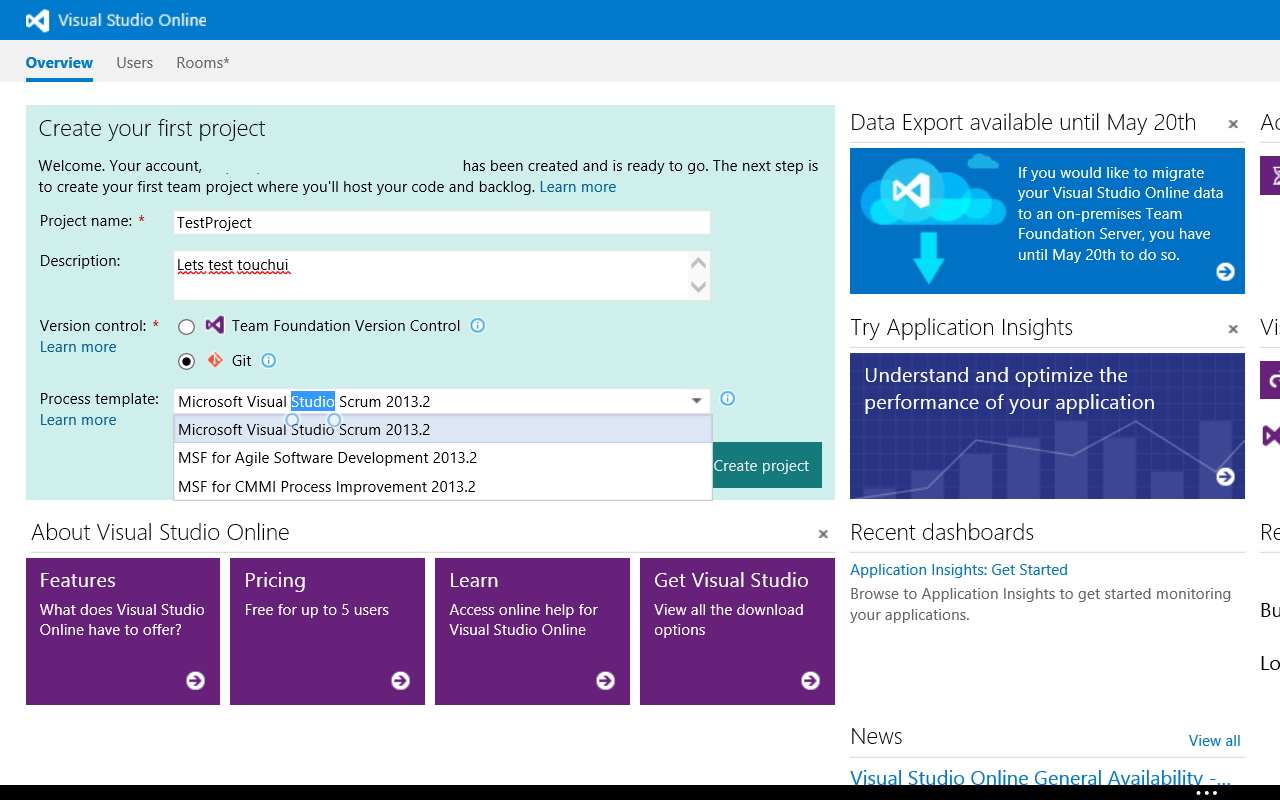The width and height of the screenshot is (1280, 800).
Task: Select Team Foundation Version Control radio button
Action: pos(187,327)
